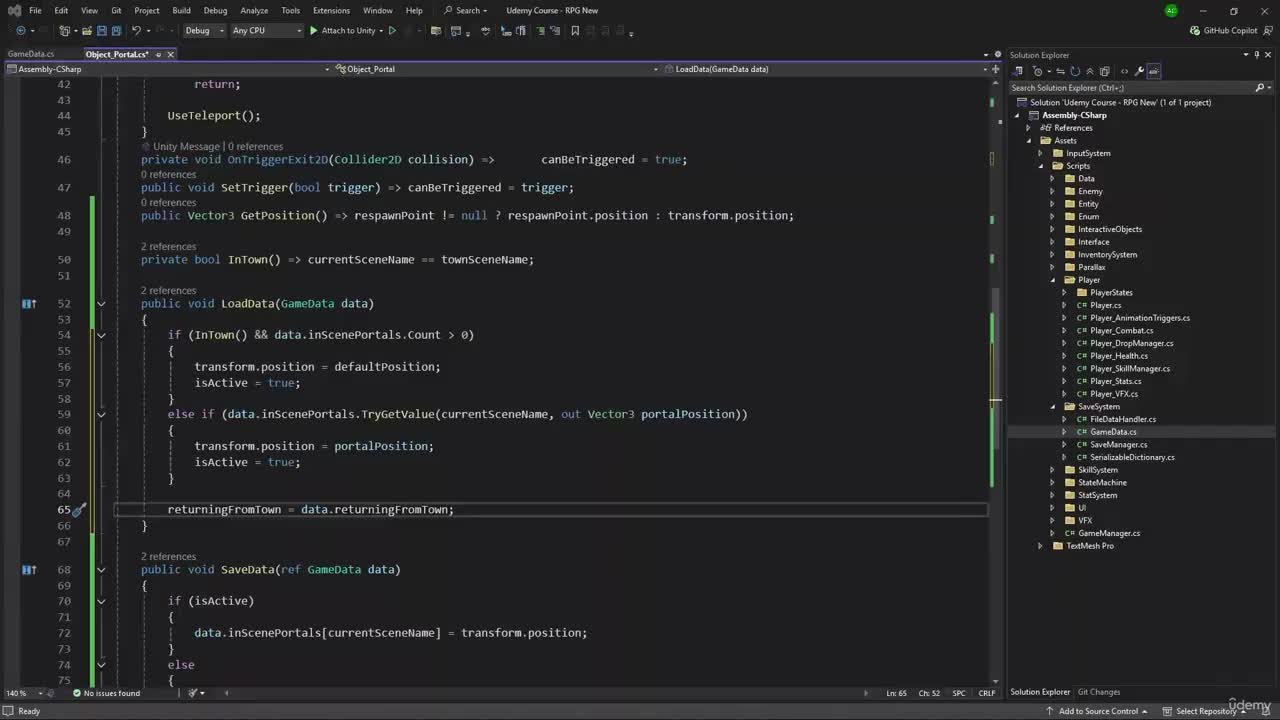Select GameManager.cs in Solution Explorer
The width and height of the screenshot is (1280, 720).
[1108, 533]
